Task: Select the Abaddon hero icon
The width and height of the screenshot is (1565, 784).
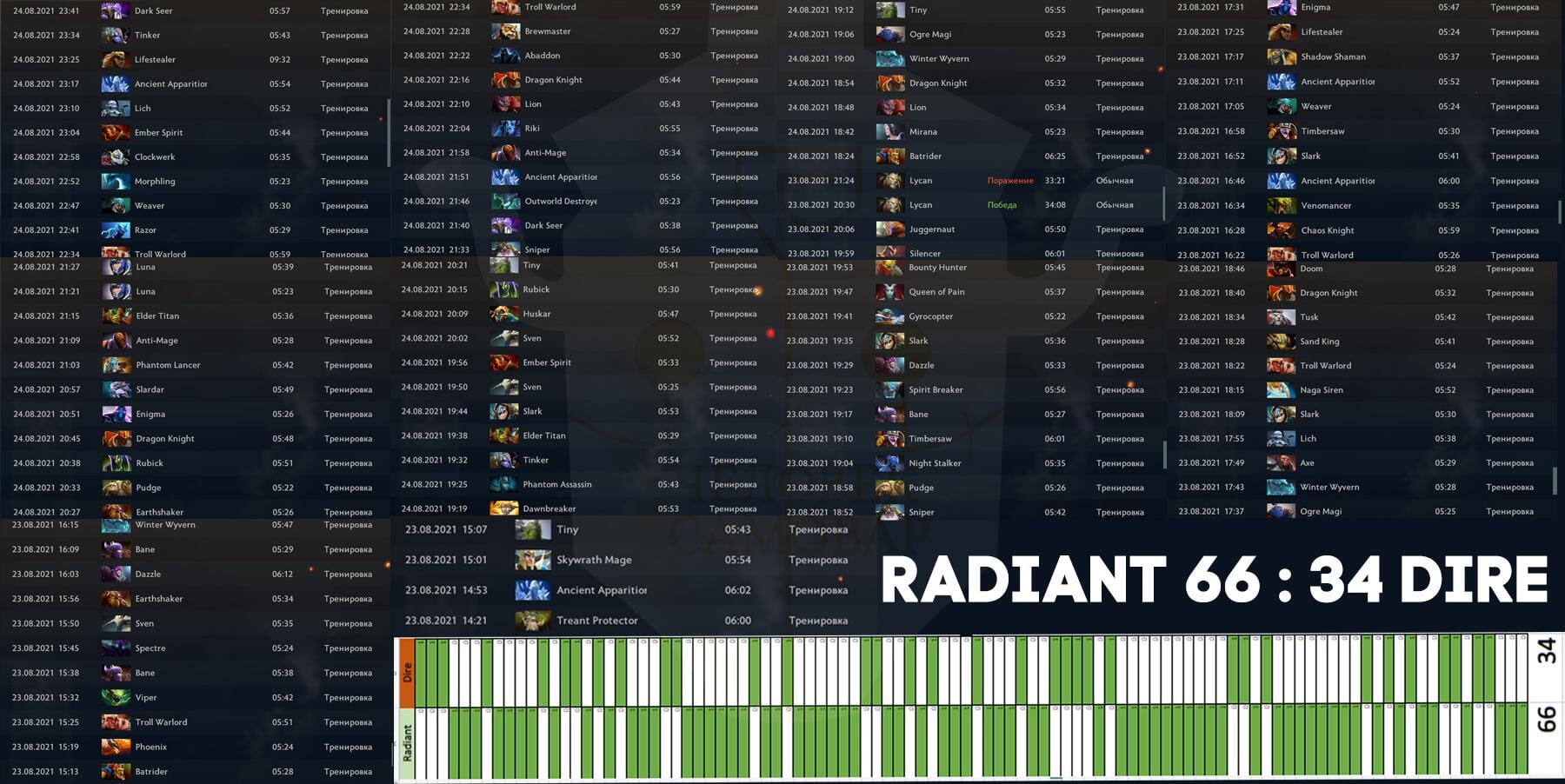Action: (506, 56)
